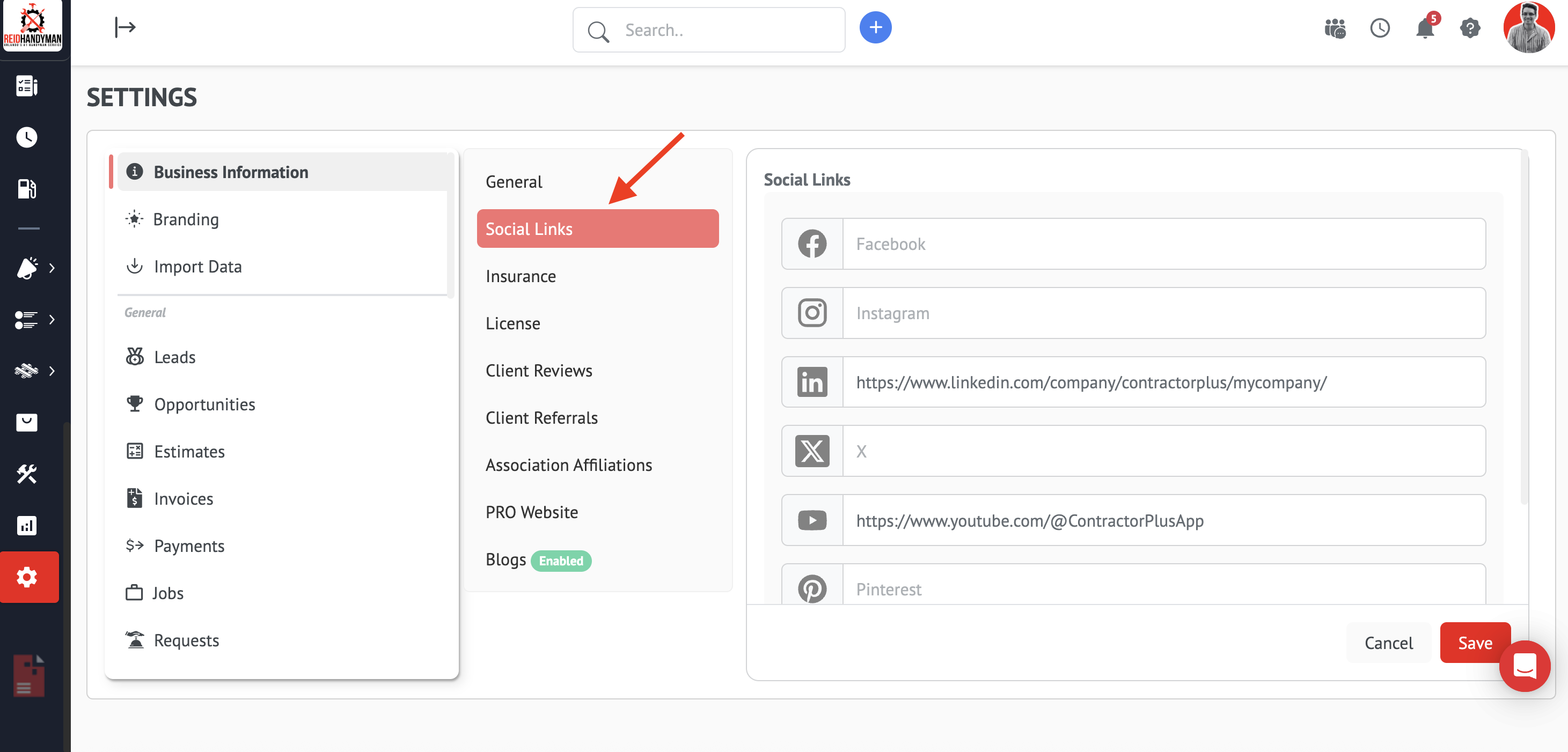Open the reports chart icon in sidebar
The height and width of the screenshot is (752, 1568).
click(x=27, y=525)
